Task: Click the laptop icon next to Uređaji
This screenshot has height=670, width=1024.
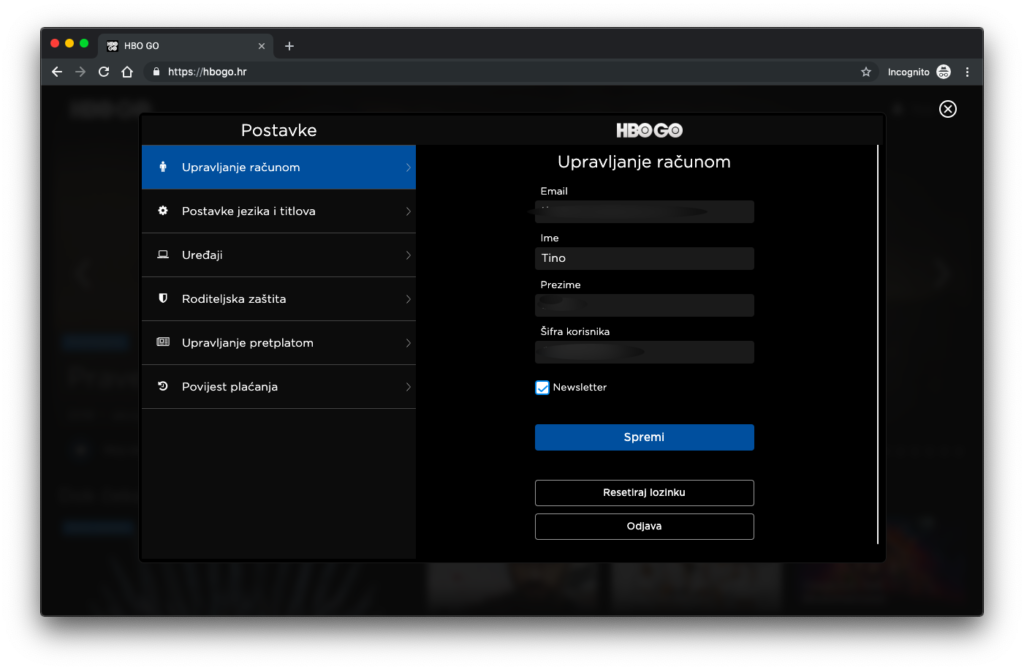Action: coord(163,255)
